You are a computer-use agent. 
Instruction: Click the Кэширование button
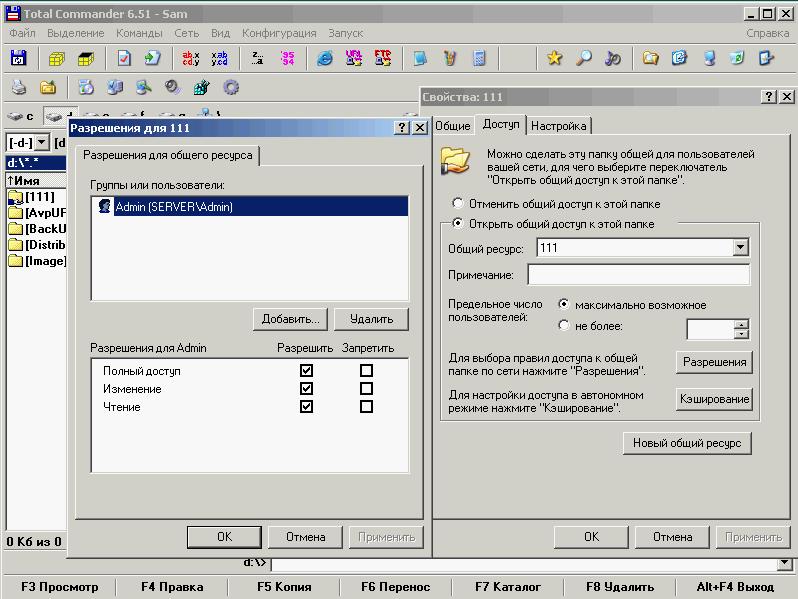(714, 399)
